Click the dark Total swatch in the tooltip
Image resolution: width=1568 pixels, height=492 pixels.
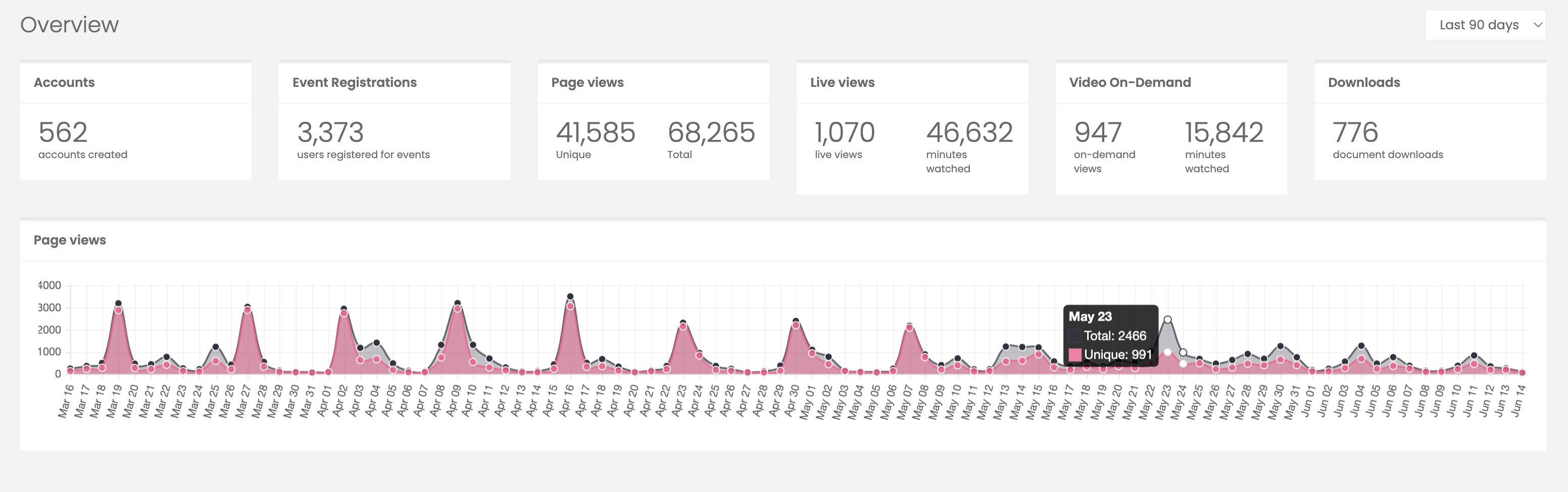[x=1075, y=335]
